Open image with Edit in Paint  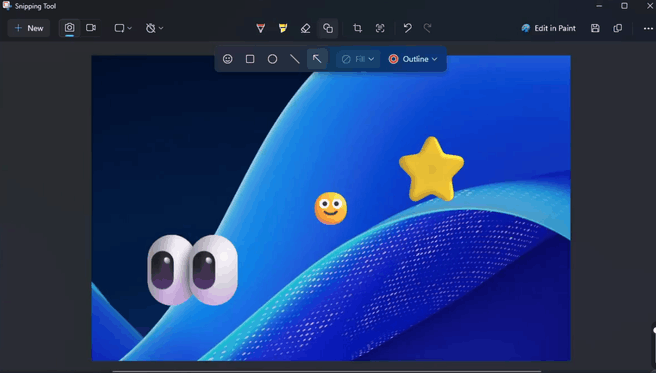click(548, 28)
